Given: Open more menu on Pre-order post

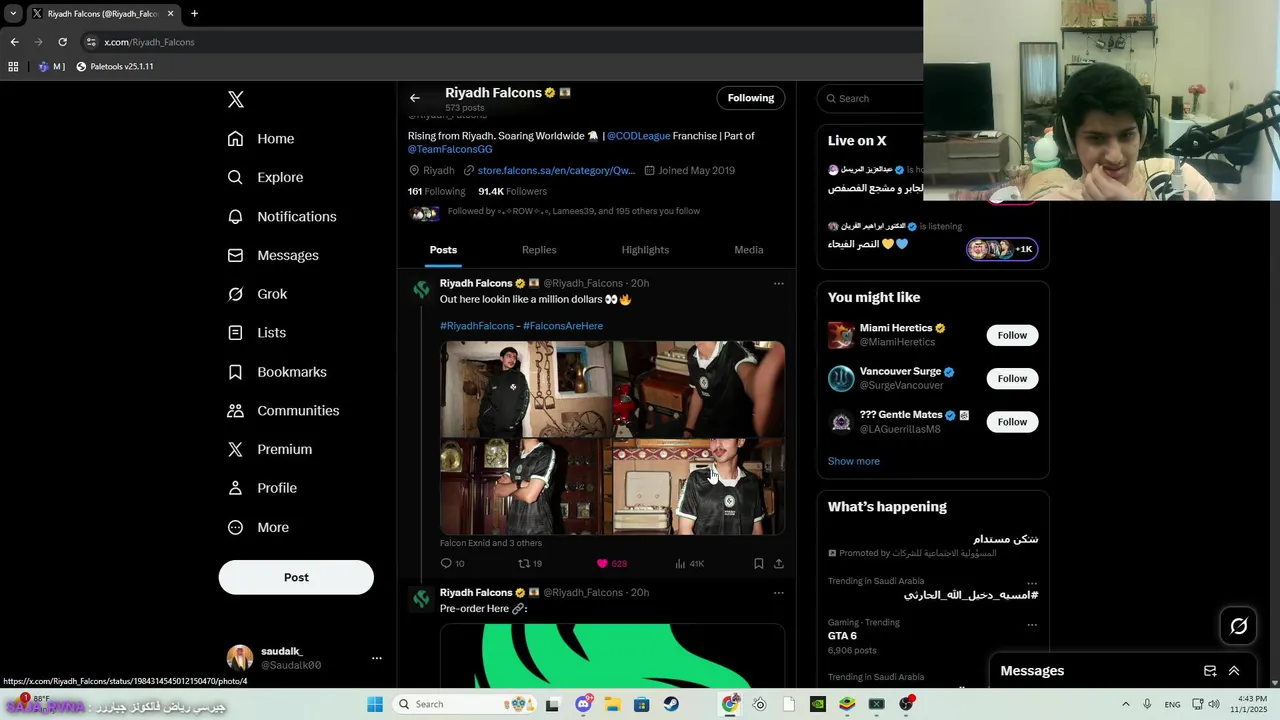Looking at the screenshot, I should [x=778, y=593].
